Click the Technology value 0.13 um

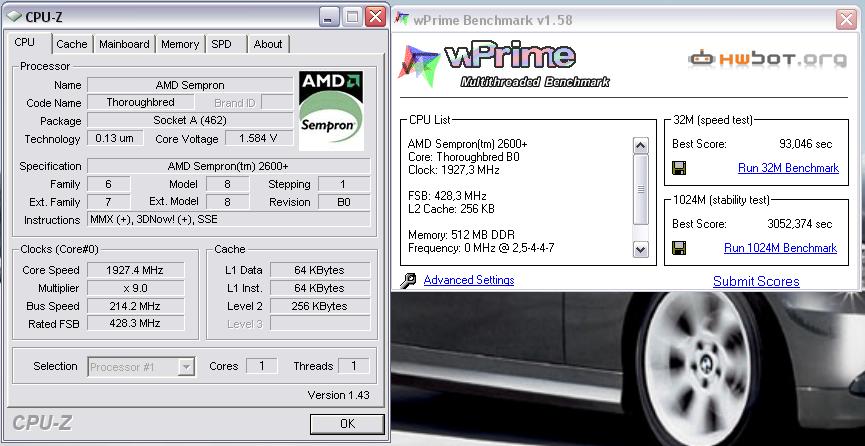[115, 139]
